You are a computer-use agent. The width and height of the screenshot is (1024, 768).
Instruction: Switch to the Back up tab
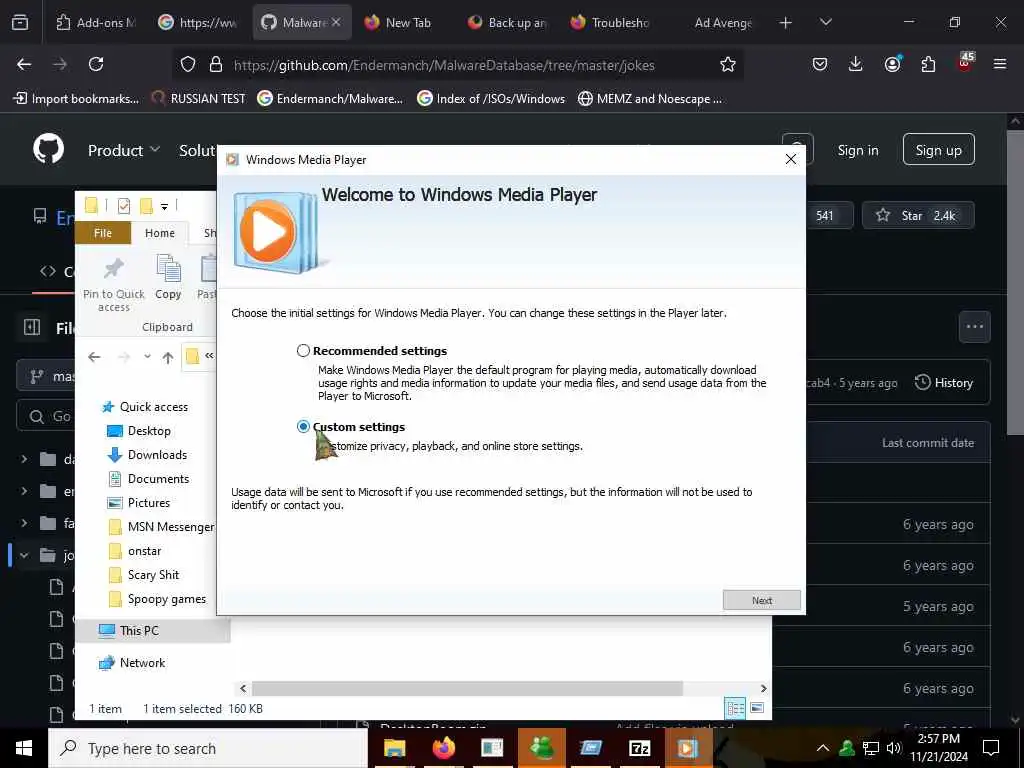(x=508, y=22)
